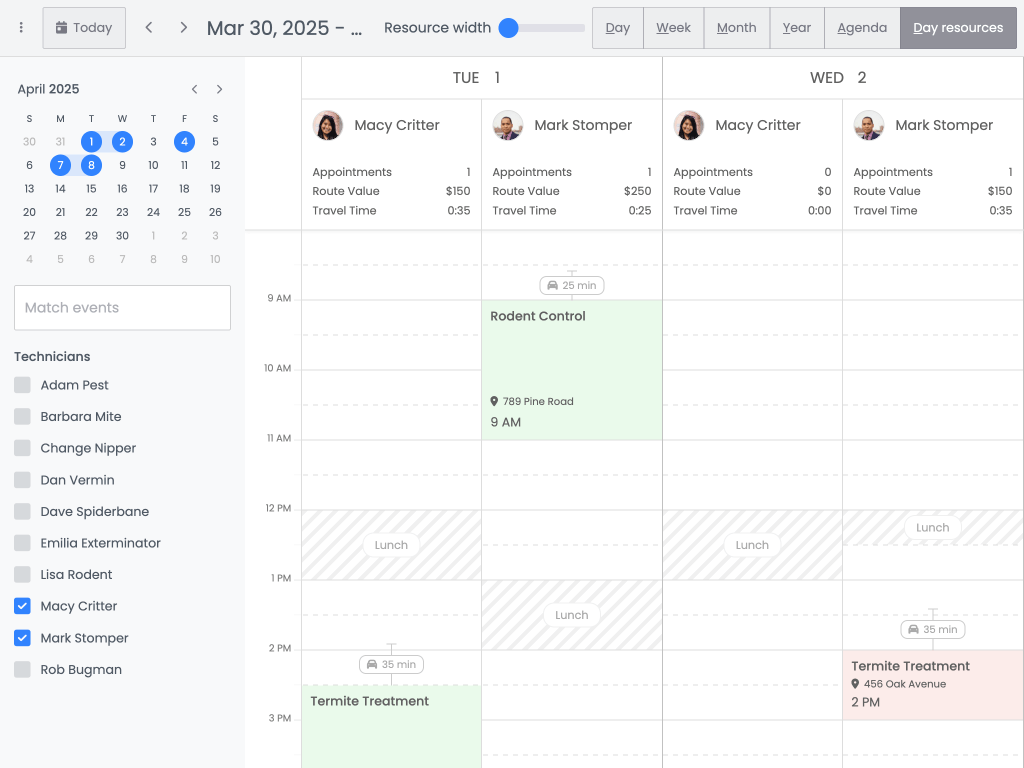
Task: Show next month in mini calendar
Action: [219, 89]
